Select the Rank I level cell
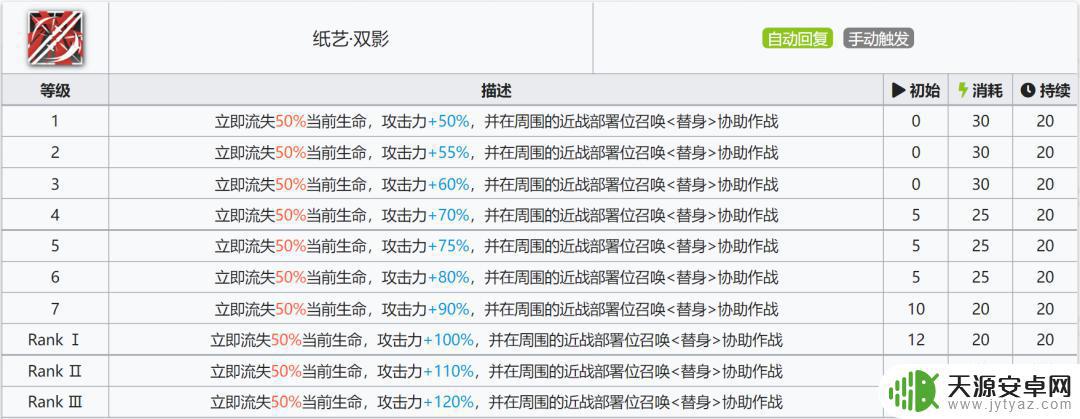Viewport: 1080px width, 419px height. pyautogui.click(x=55, y=340)
